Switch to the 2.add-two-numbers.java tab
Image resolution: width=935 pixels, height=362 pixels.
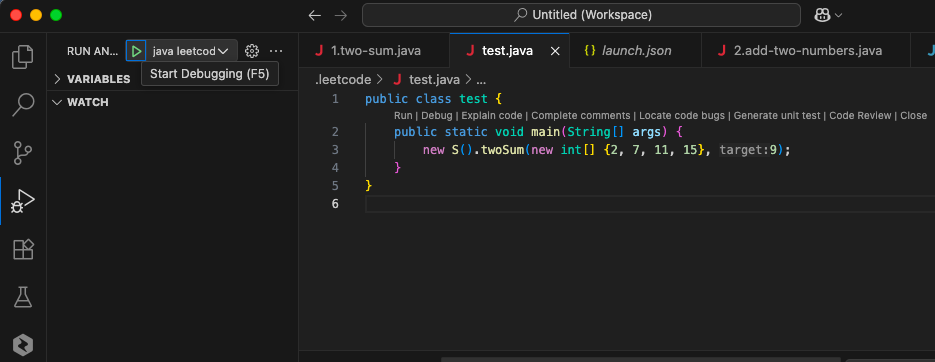tap(806, 51)
